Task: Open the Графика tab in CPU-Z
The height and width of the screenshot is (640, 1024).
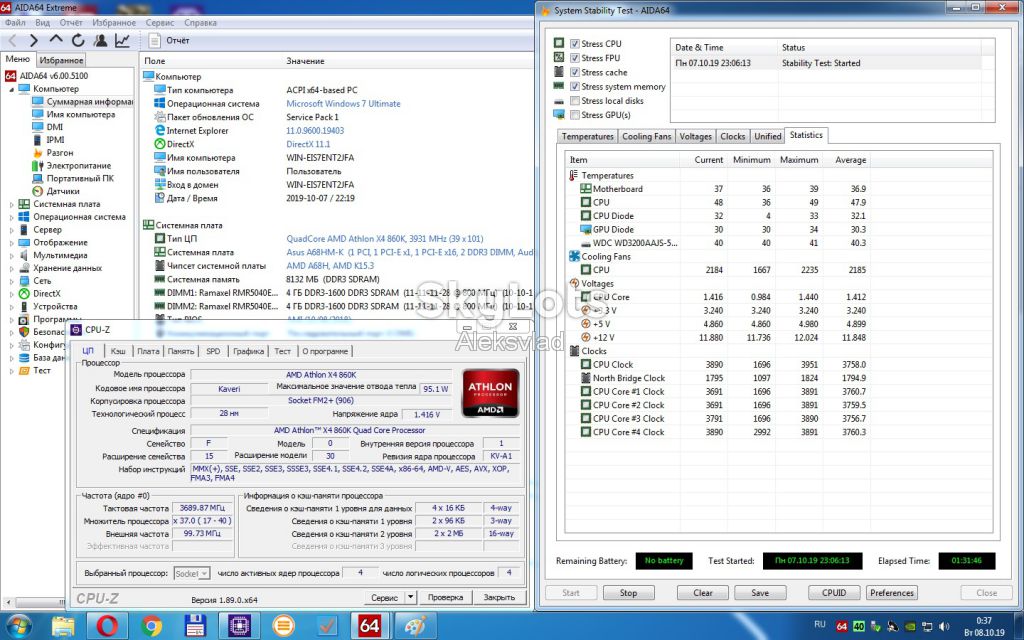Action: point(248,351)
